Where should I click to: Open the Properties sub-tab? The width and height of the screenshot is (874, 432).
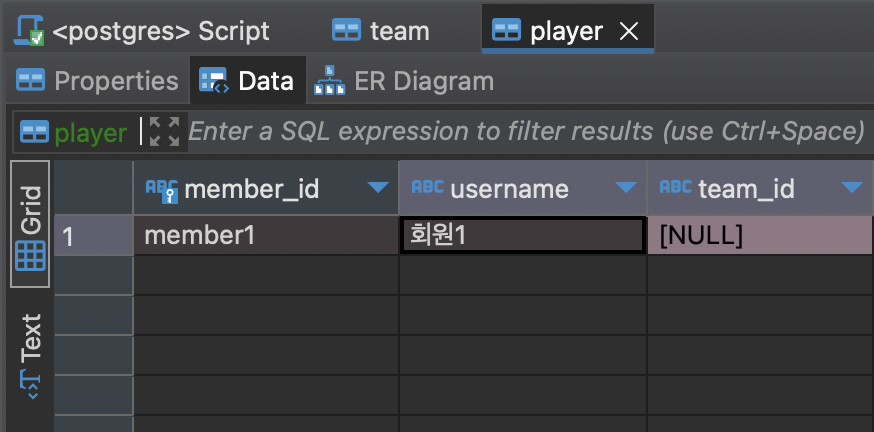pyautogui.click(x=97, y=81)
